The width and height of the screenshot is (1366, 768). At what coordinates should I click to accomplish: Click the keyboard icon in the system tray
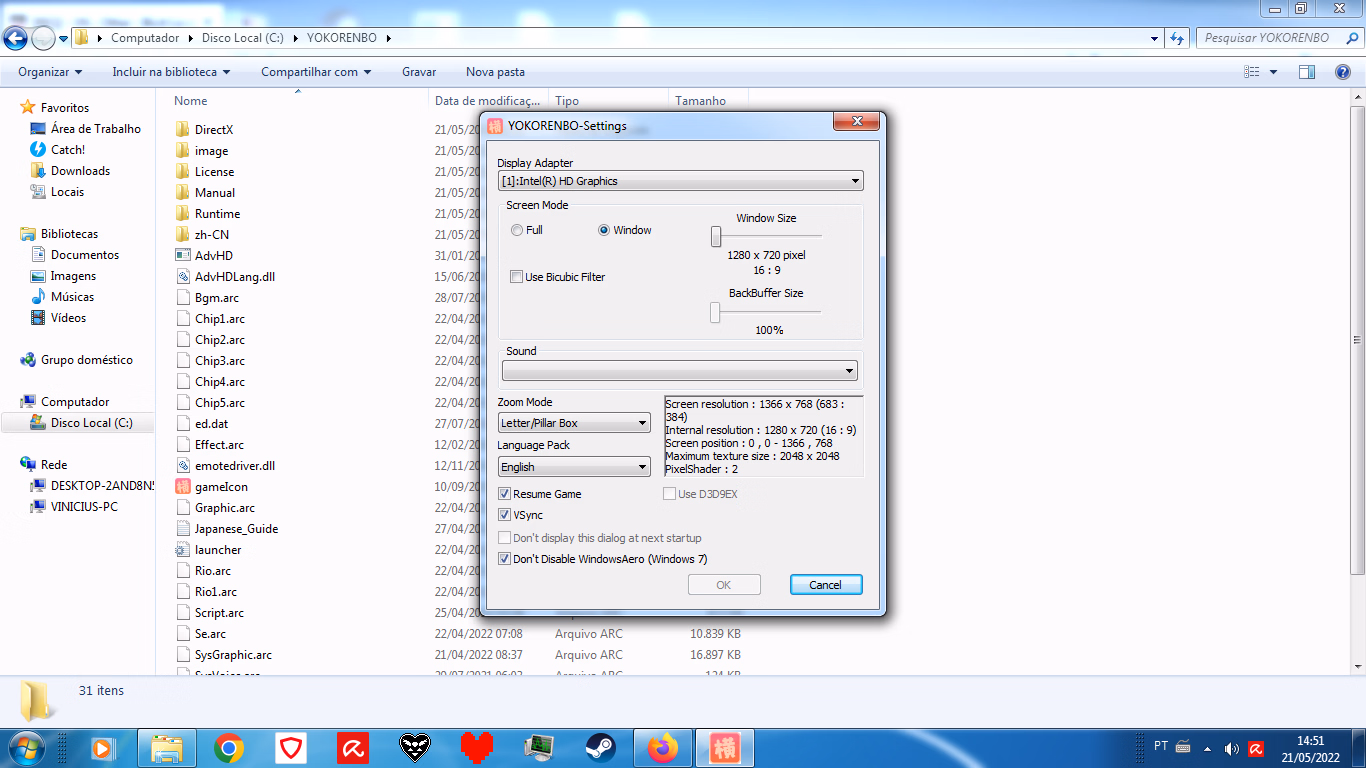click(1184, 747)
